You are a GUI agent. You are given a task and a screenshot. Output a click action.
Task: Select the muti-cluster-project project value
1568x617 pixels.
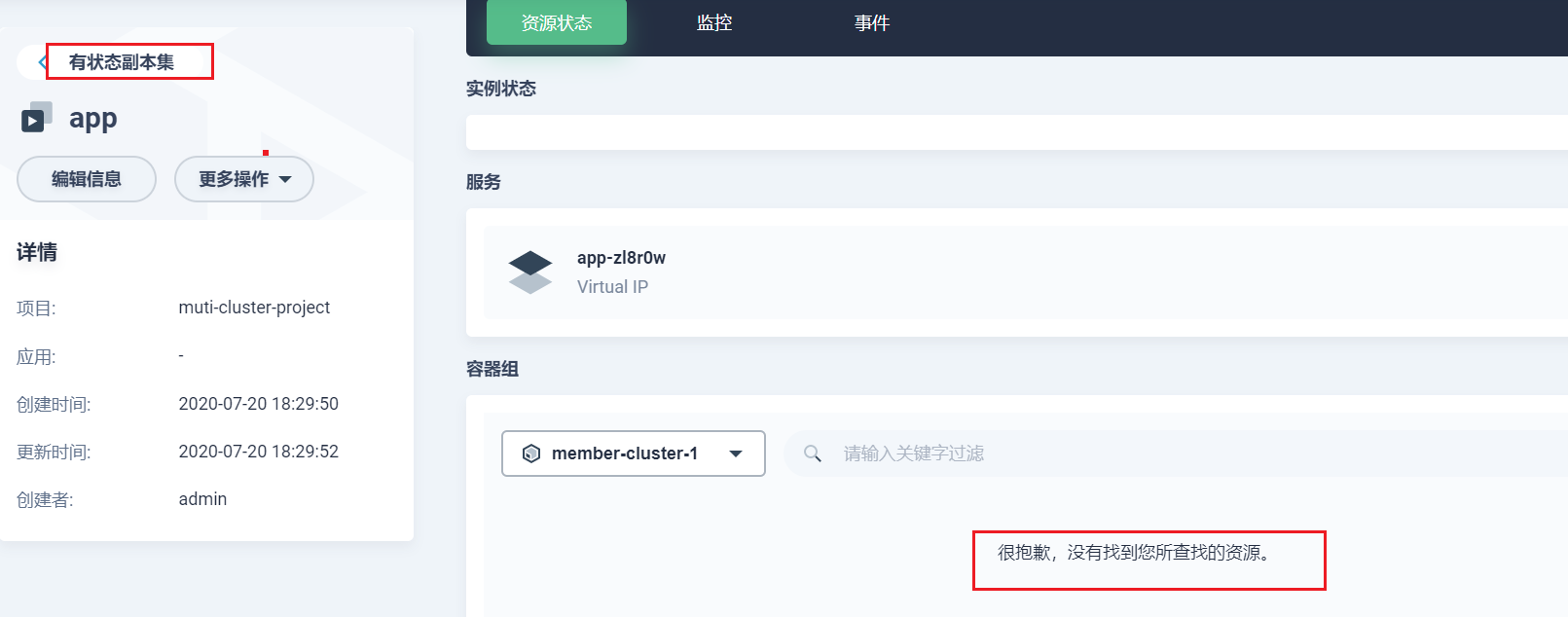tap(254, 308)
